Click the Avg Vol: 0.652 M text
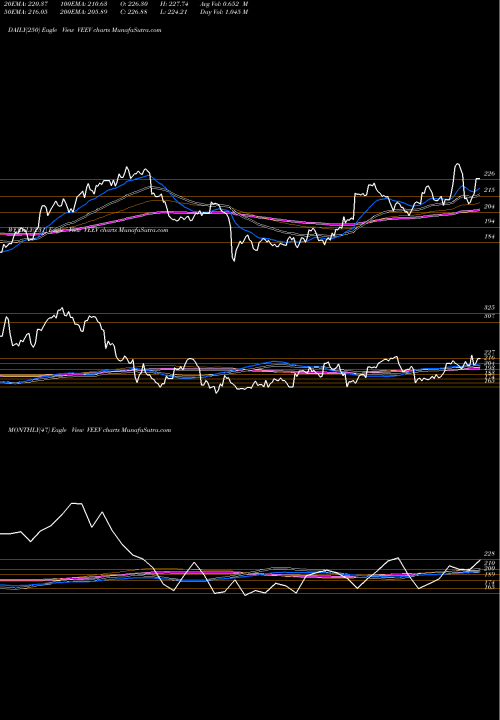Image resolution: width=500 pixels, height=720 pixels. [x=224, y=4]
